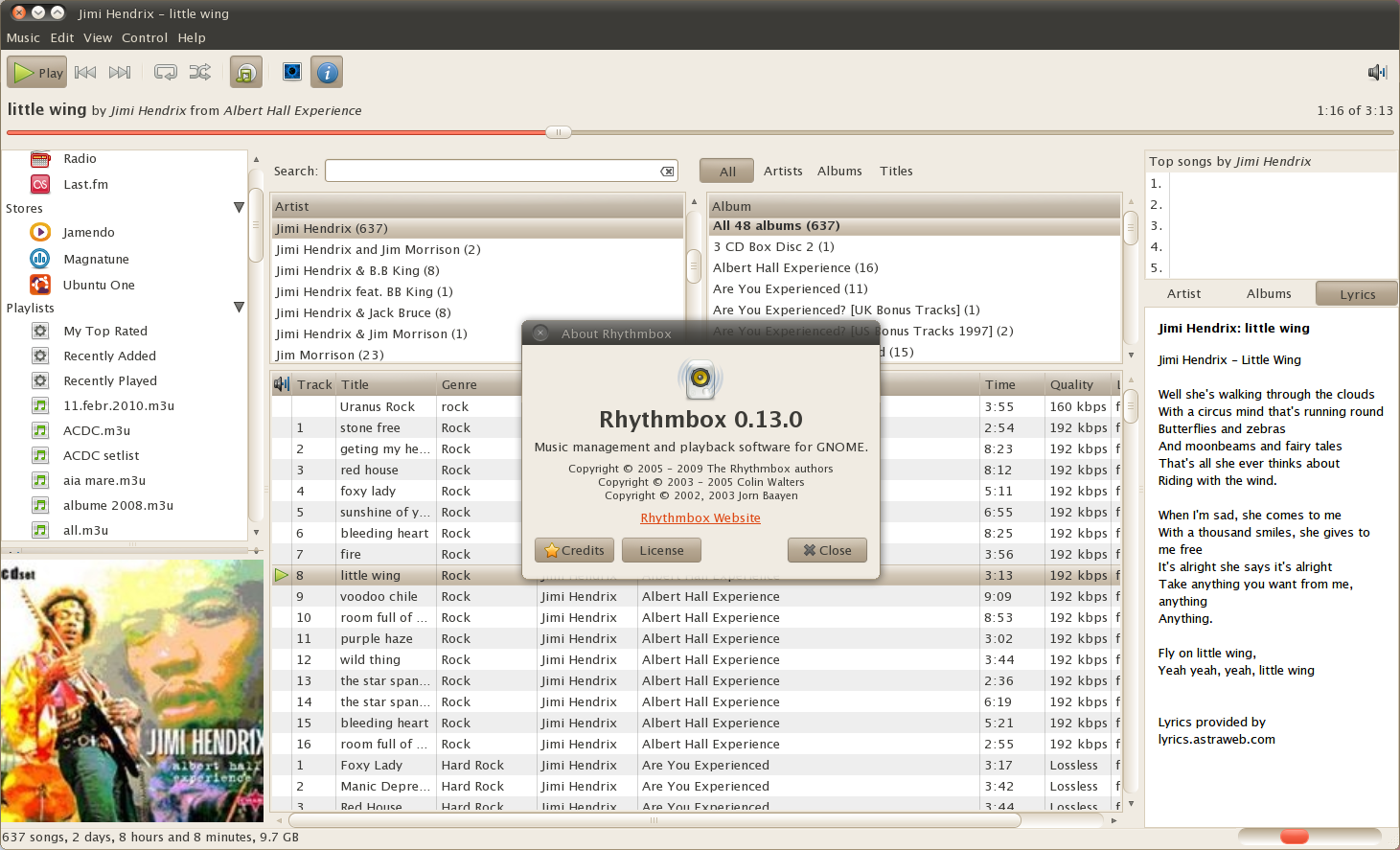Toggle repeat playback mode
This screenshot has width=1400, height=850.
tap(166, 72)
